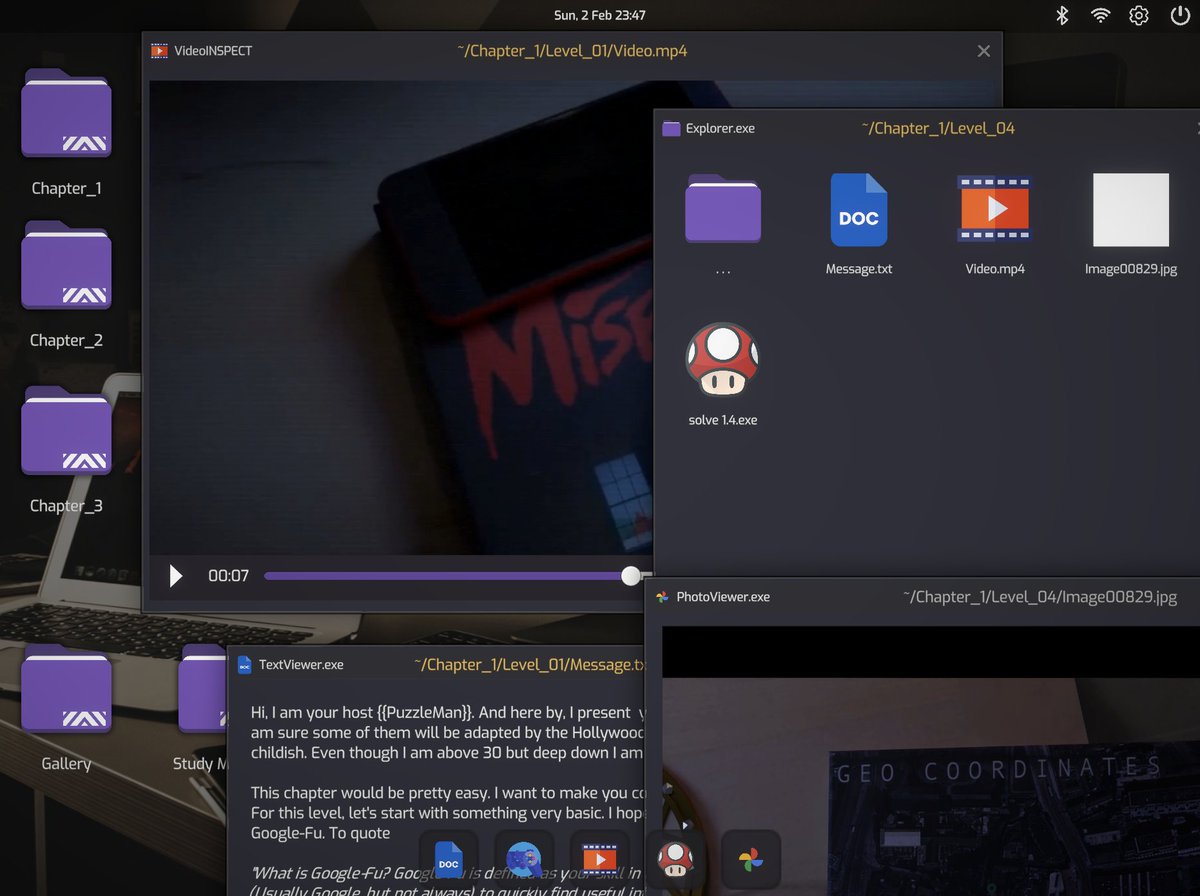The height and width of the screenshot is (896, 1200).
Task: Open the Study Materials desktop folder
Action: 203,688
